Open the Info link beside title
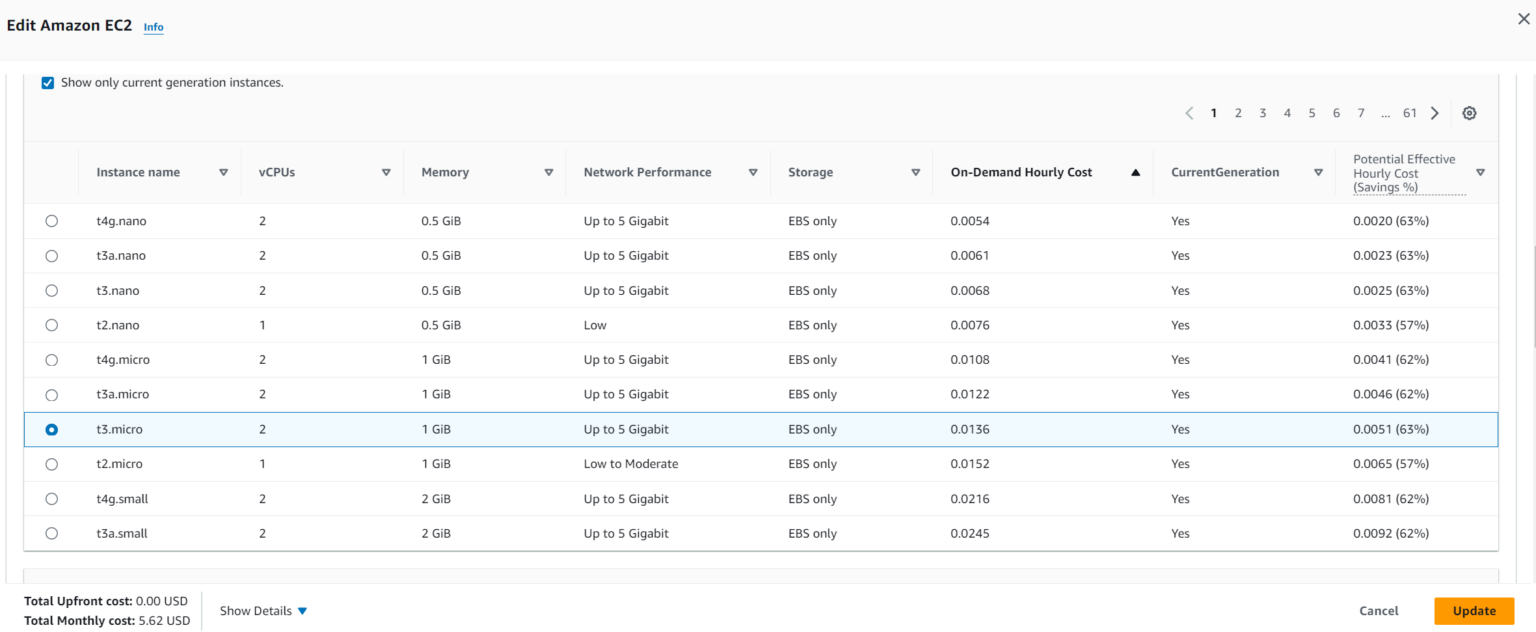The height and width of the screenshot is (632, 1536). click(x=153, y=27)
